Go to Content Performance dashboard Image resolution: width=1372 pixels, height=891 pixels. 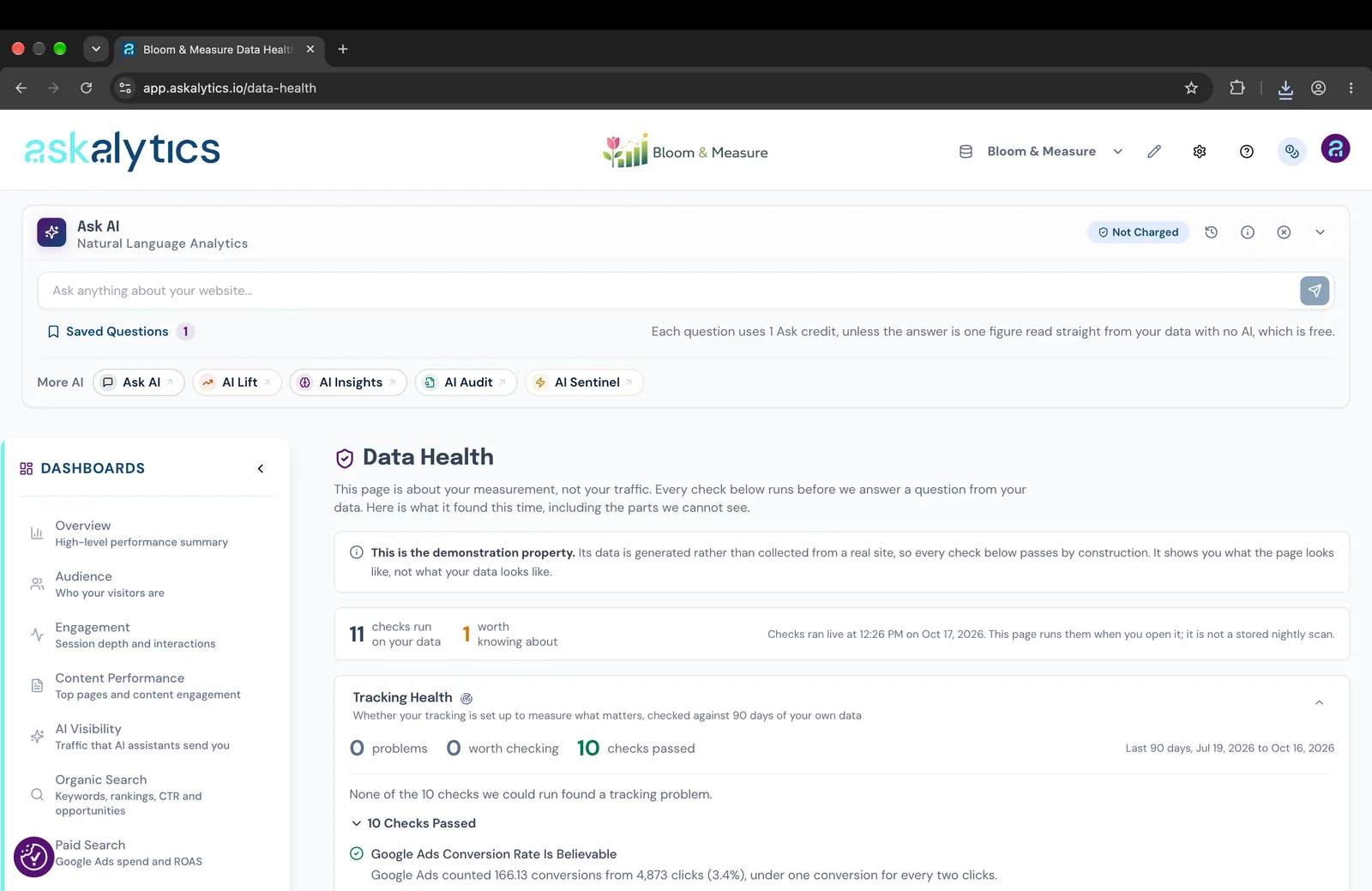click(147, 685)
